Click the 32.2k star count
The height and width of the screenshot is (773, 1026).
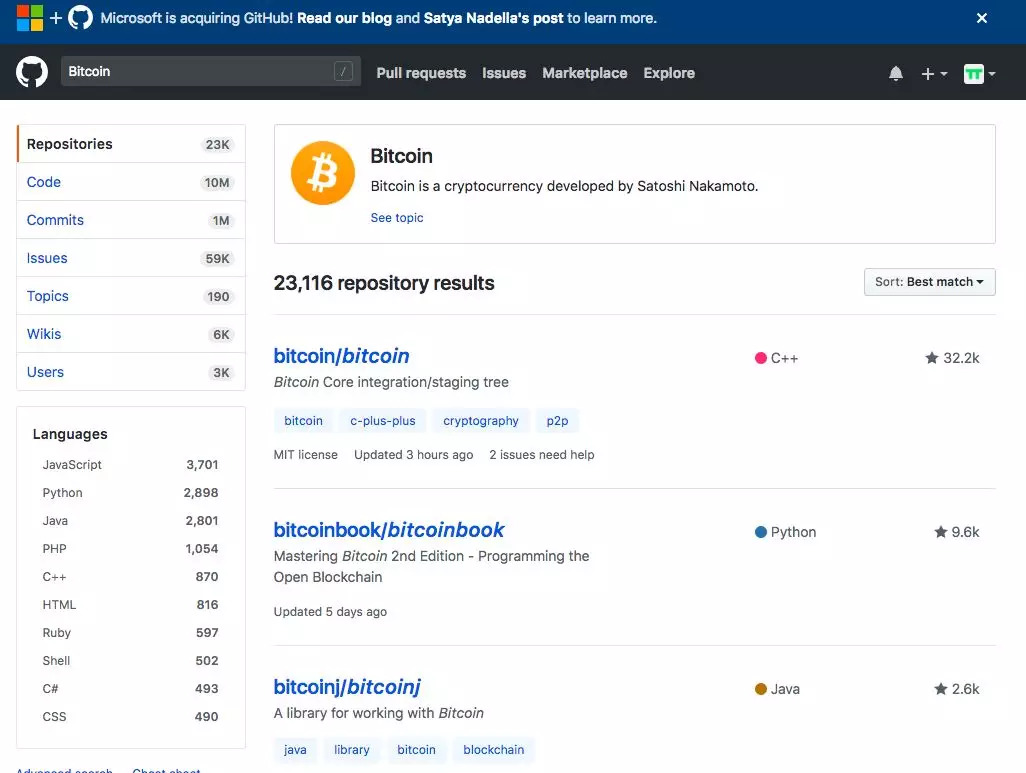pyautogui.click(x=961, y=358)
